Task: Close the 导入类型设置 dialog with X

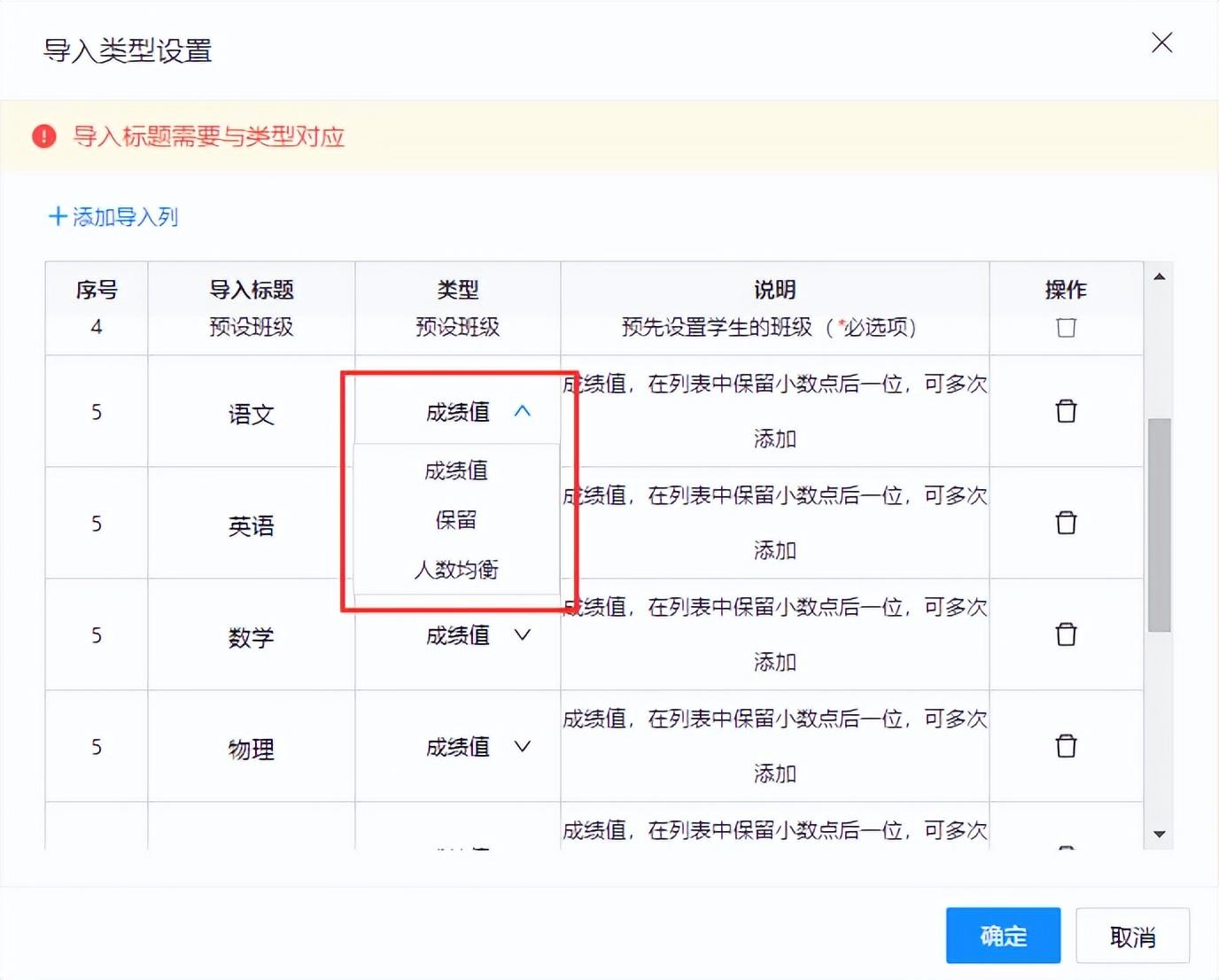Action: tap(1161, 43)
